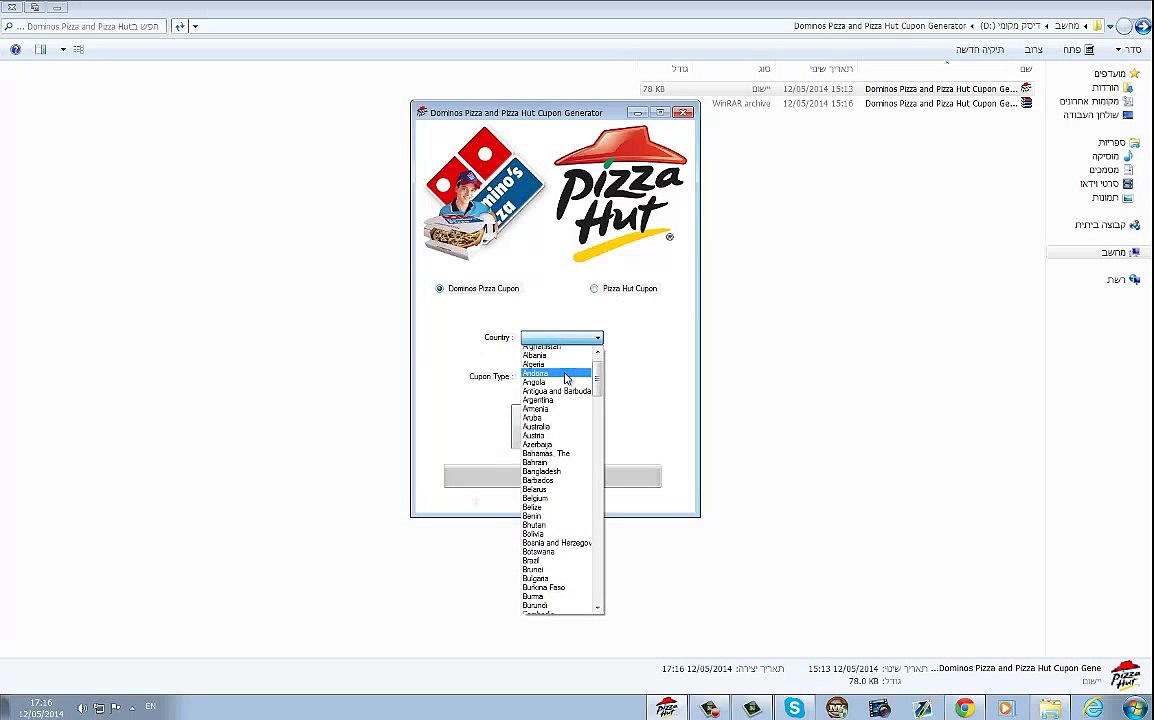Choose Angola from the country list
Viewport: 1154px width, 720px height.
click(556, 382)
